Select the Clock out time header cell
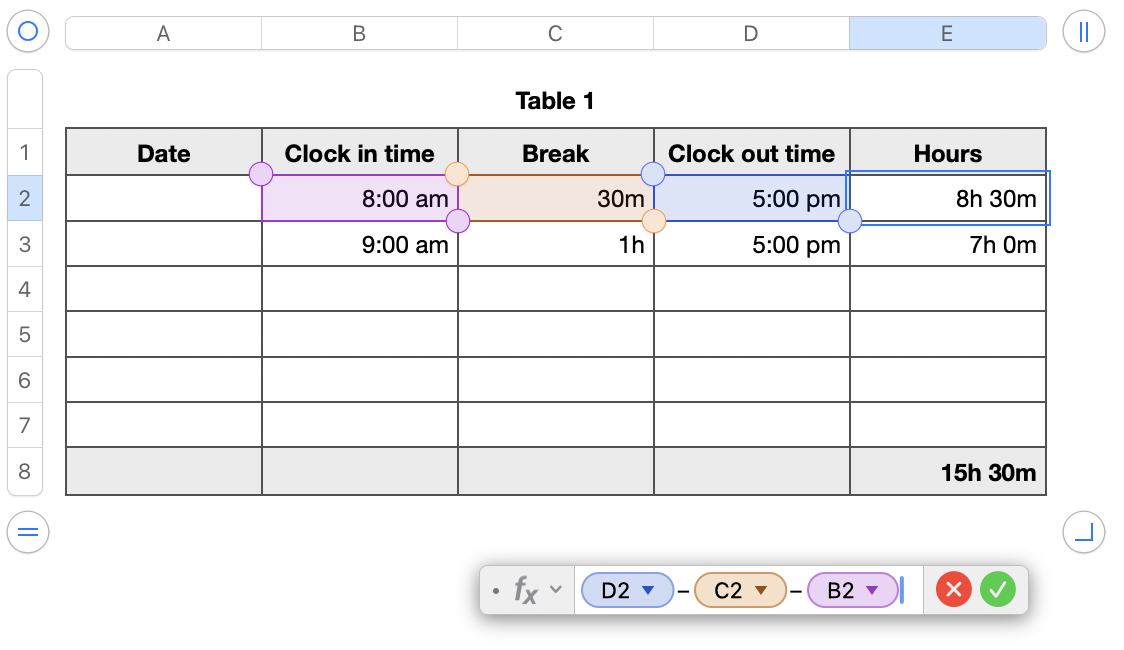The image size is (1124, 650). [x=751, y=153]
